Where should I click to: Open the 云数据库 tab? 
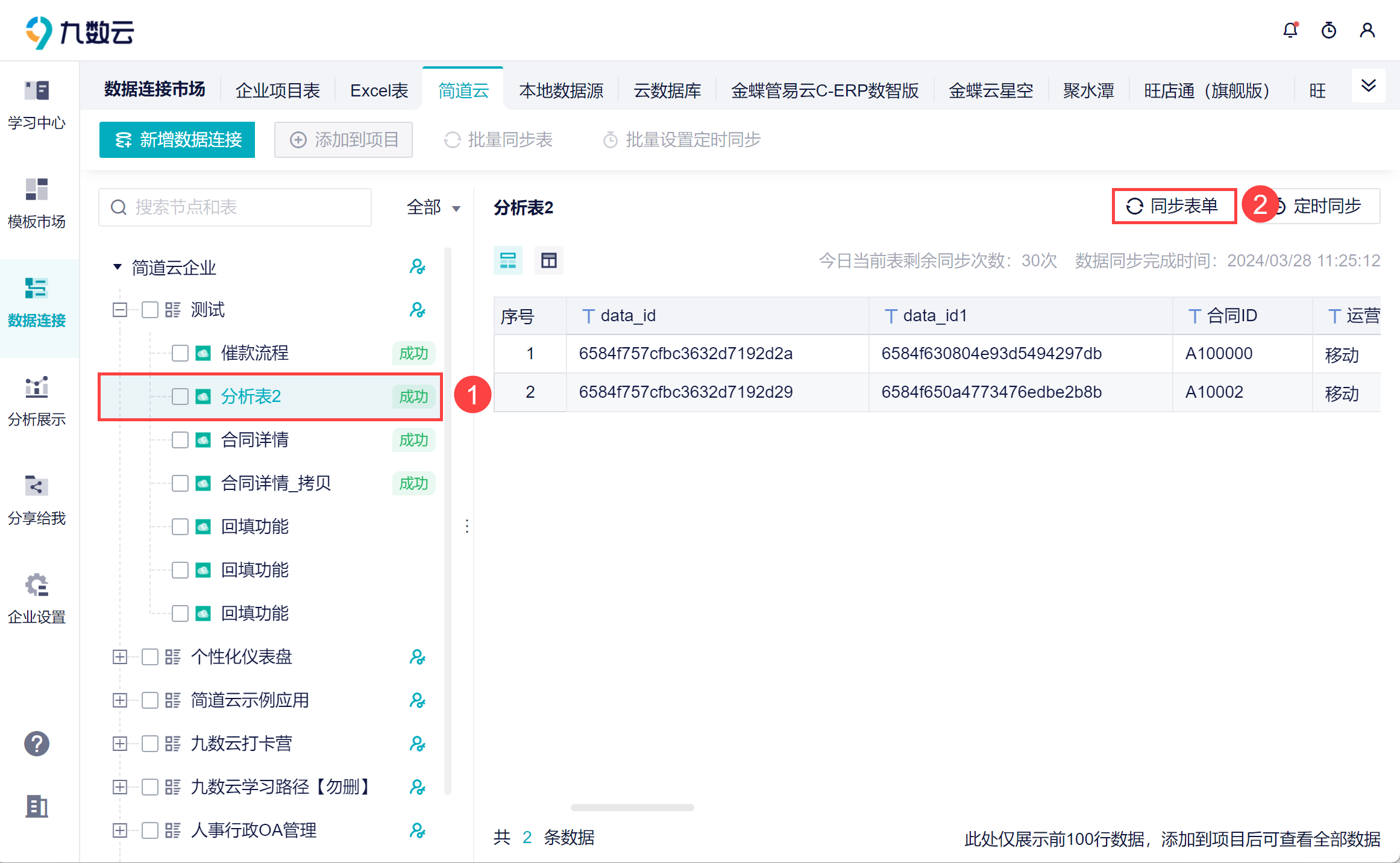click(x=667, y=90)
